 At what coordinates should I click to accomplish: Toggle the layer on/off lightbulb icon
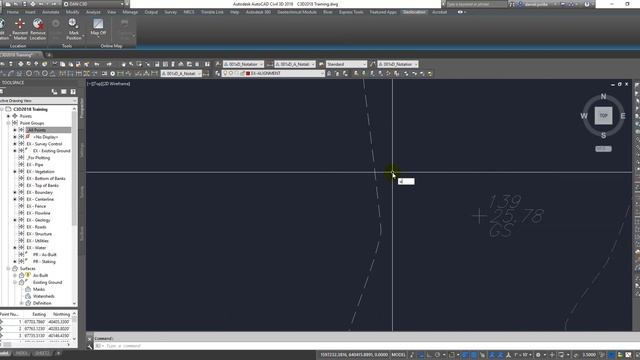[225, 73]
